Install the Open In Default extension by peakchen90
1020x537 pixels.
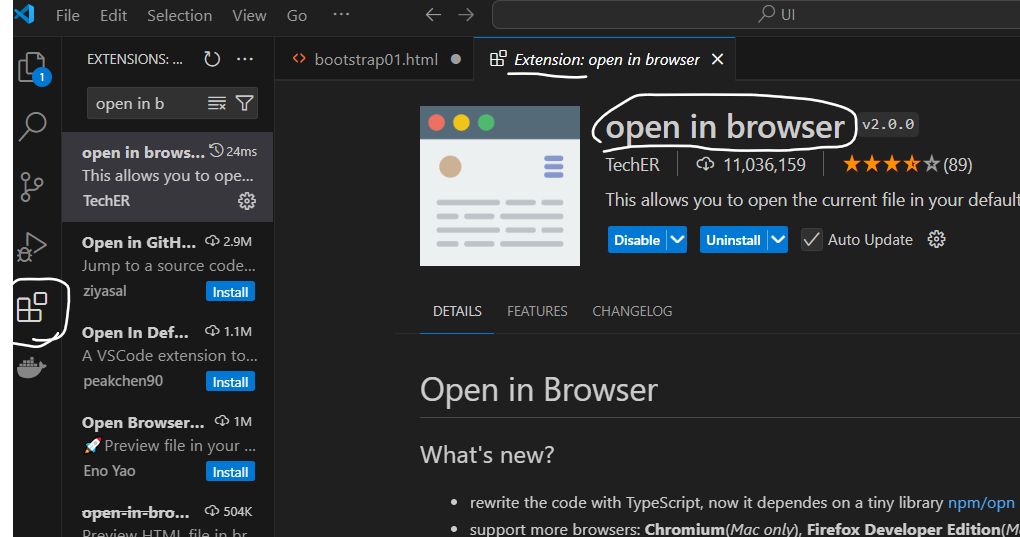230,382
